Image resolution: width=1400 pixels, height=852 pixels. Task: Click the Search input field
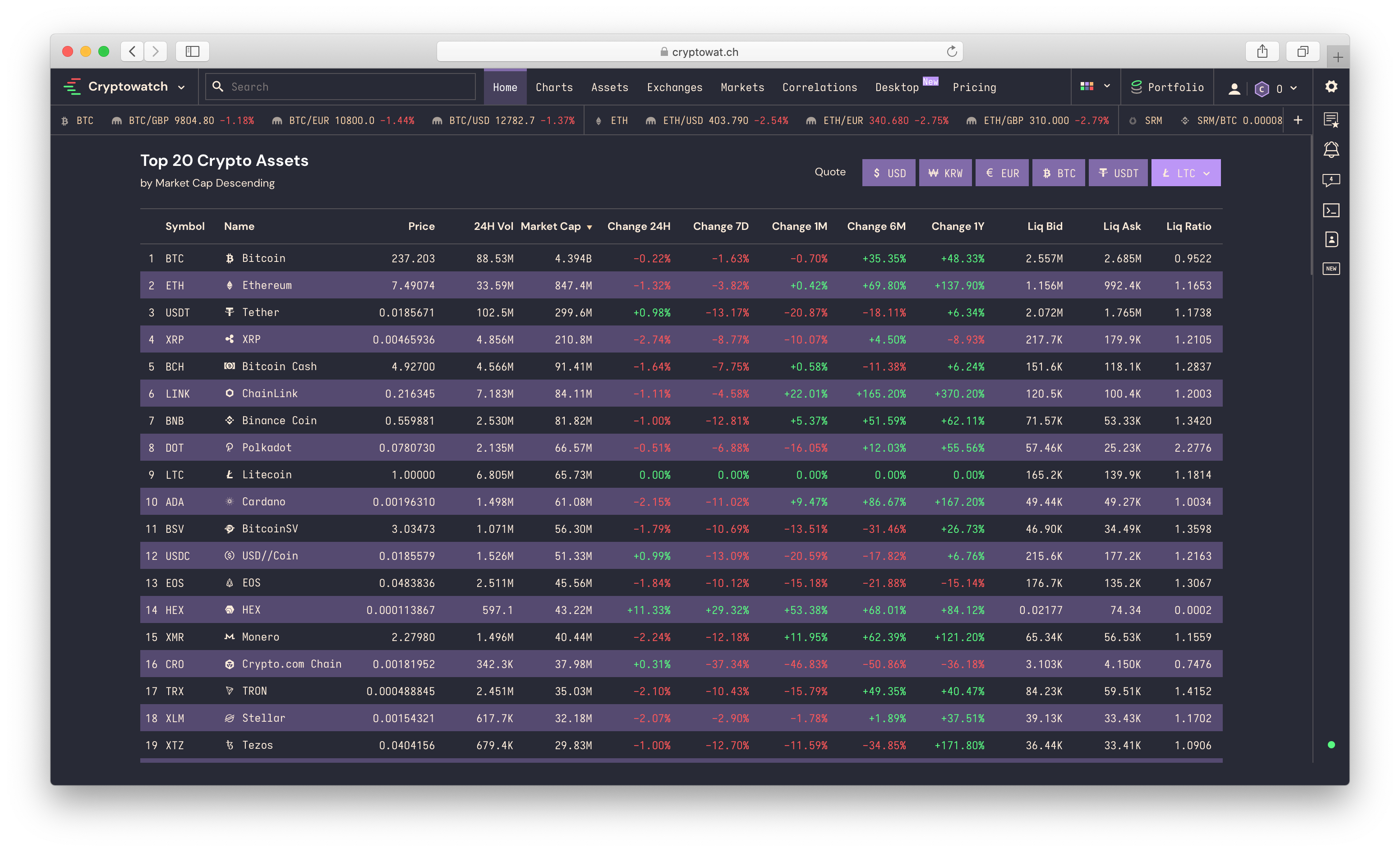point(341,87)
